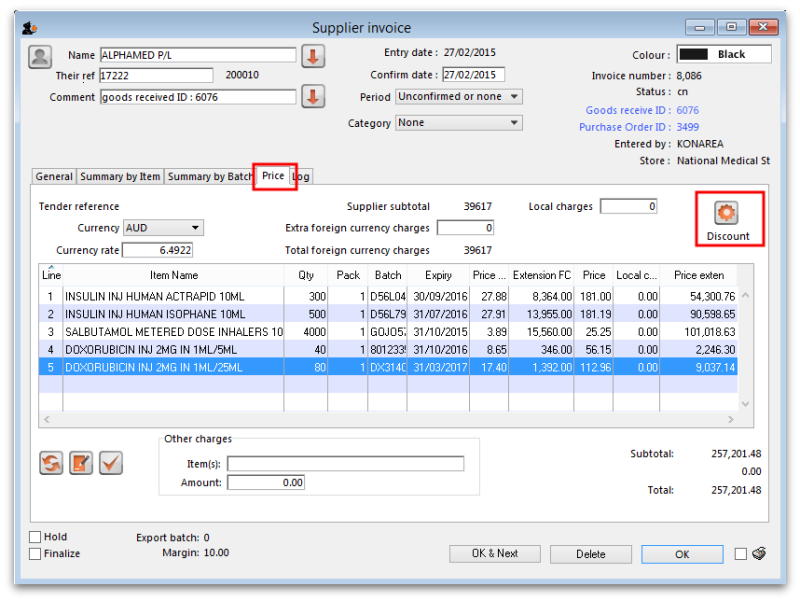Enable the Hold checkbox

pos(36,537)
